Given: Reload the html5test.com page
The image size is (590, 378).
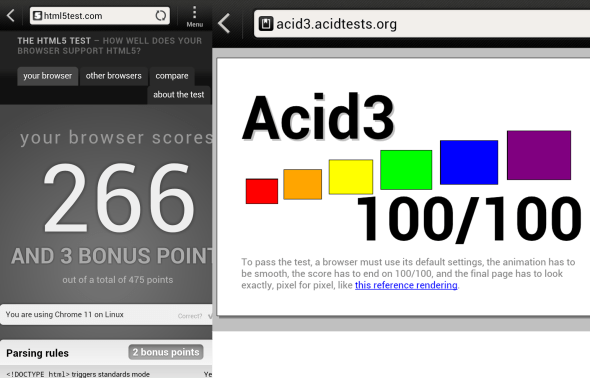Looking at the screenshot, I should pyautogui.click(x=161, y=16).
